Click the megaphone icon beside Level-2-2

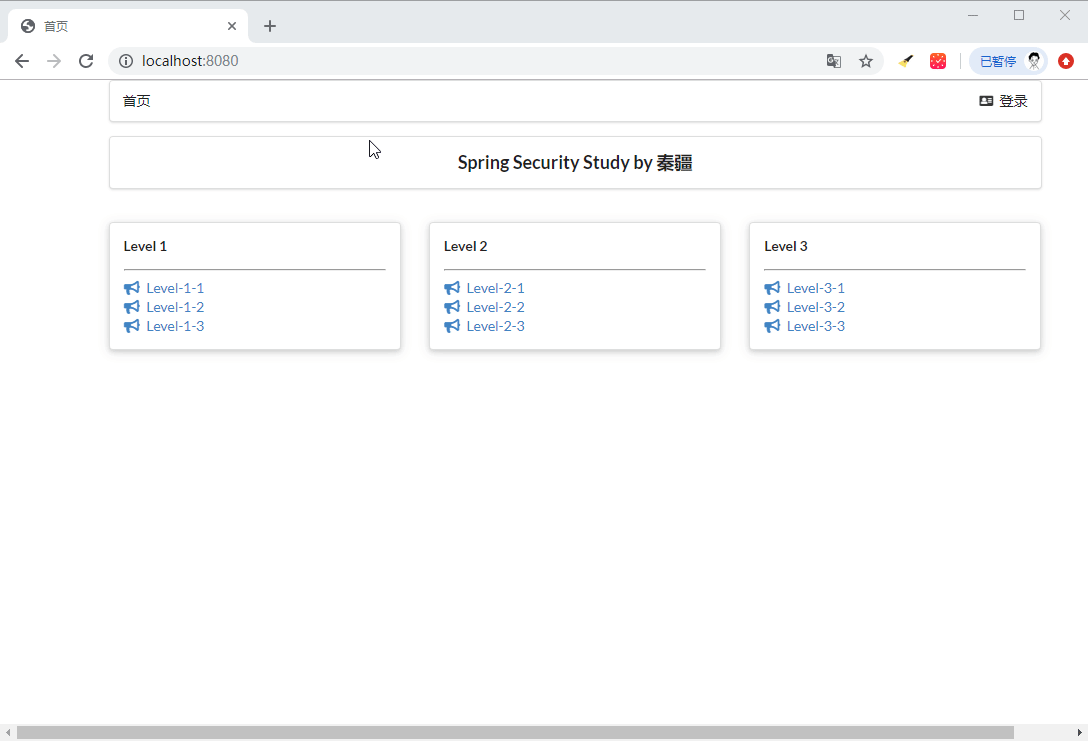click(452, 307)
